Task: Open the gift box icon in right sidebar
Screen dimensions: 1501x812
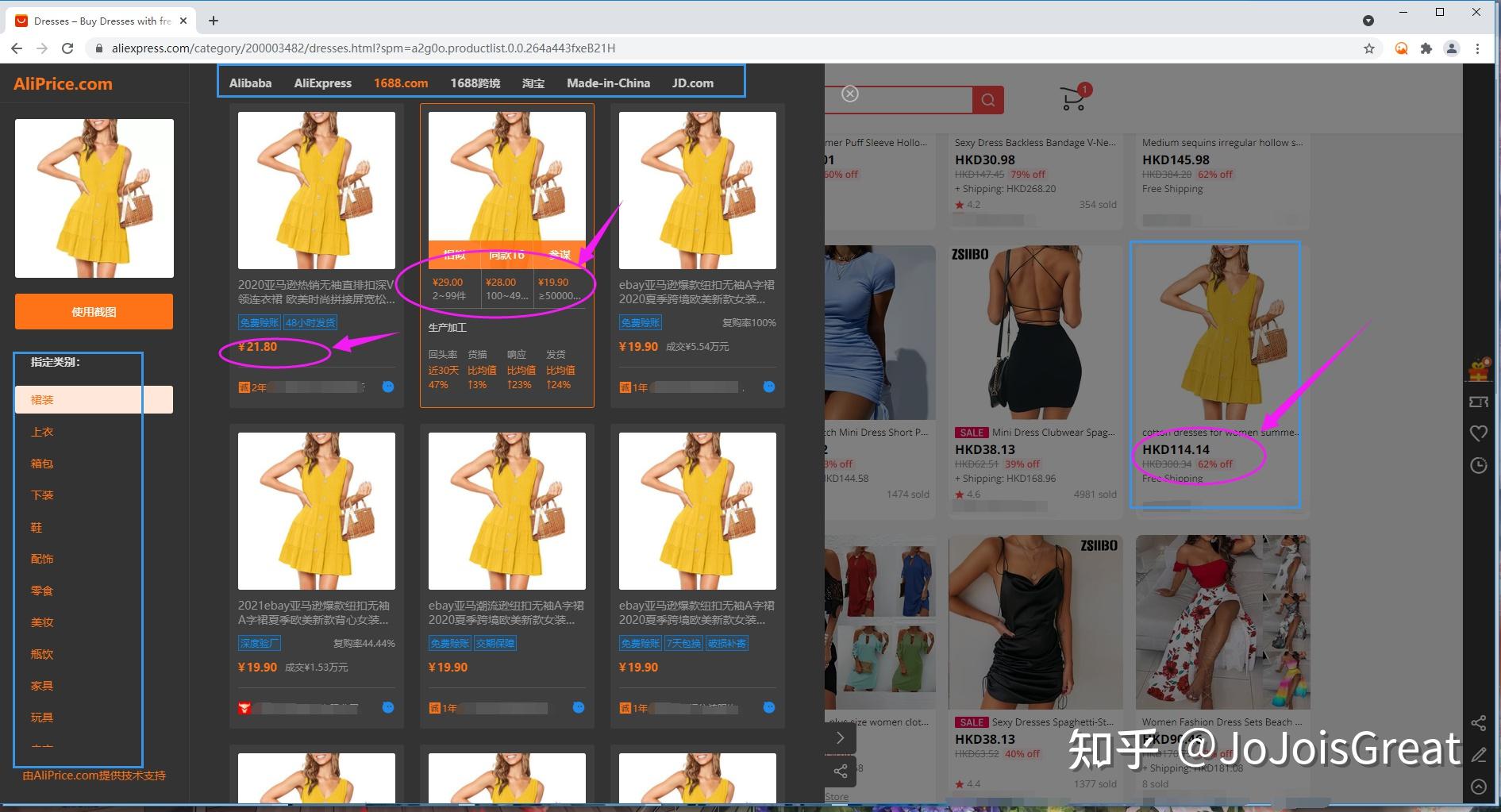Action: tap(1478, 369)
